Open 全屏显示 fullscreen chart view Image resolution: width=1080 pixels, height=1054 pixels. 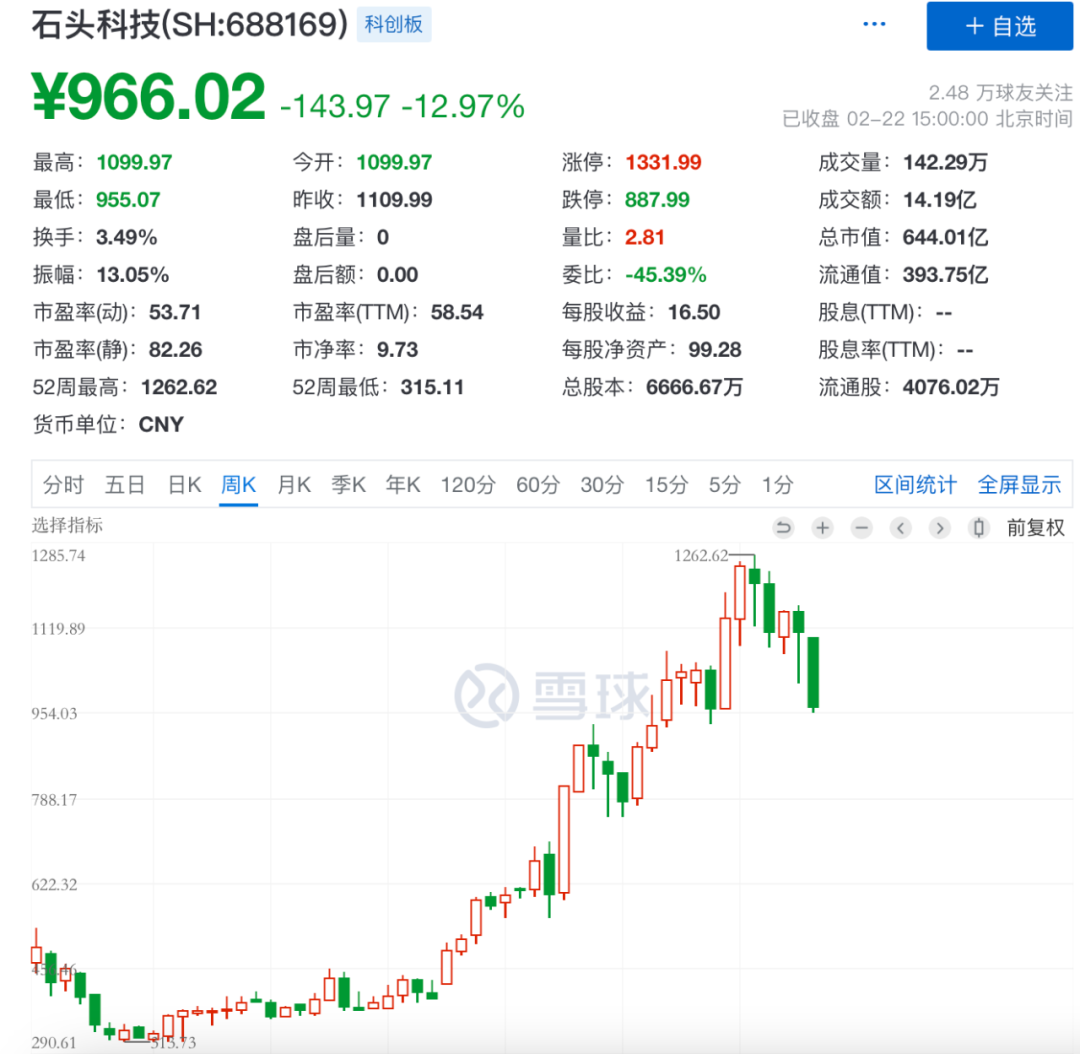tap(1019, 485)
